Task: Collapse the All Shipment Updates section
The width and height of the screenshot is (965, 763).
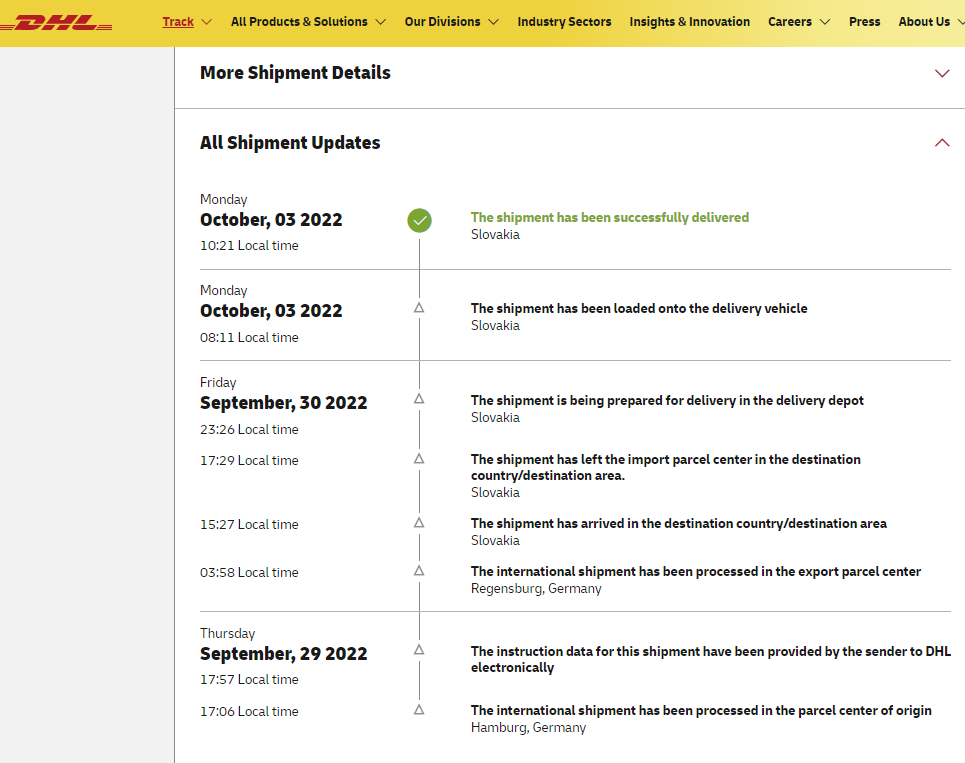Action: (941, 143)
